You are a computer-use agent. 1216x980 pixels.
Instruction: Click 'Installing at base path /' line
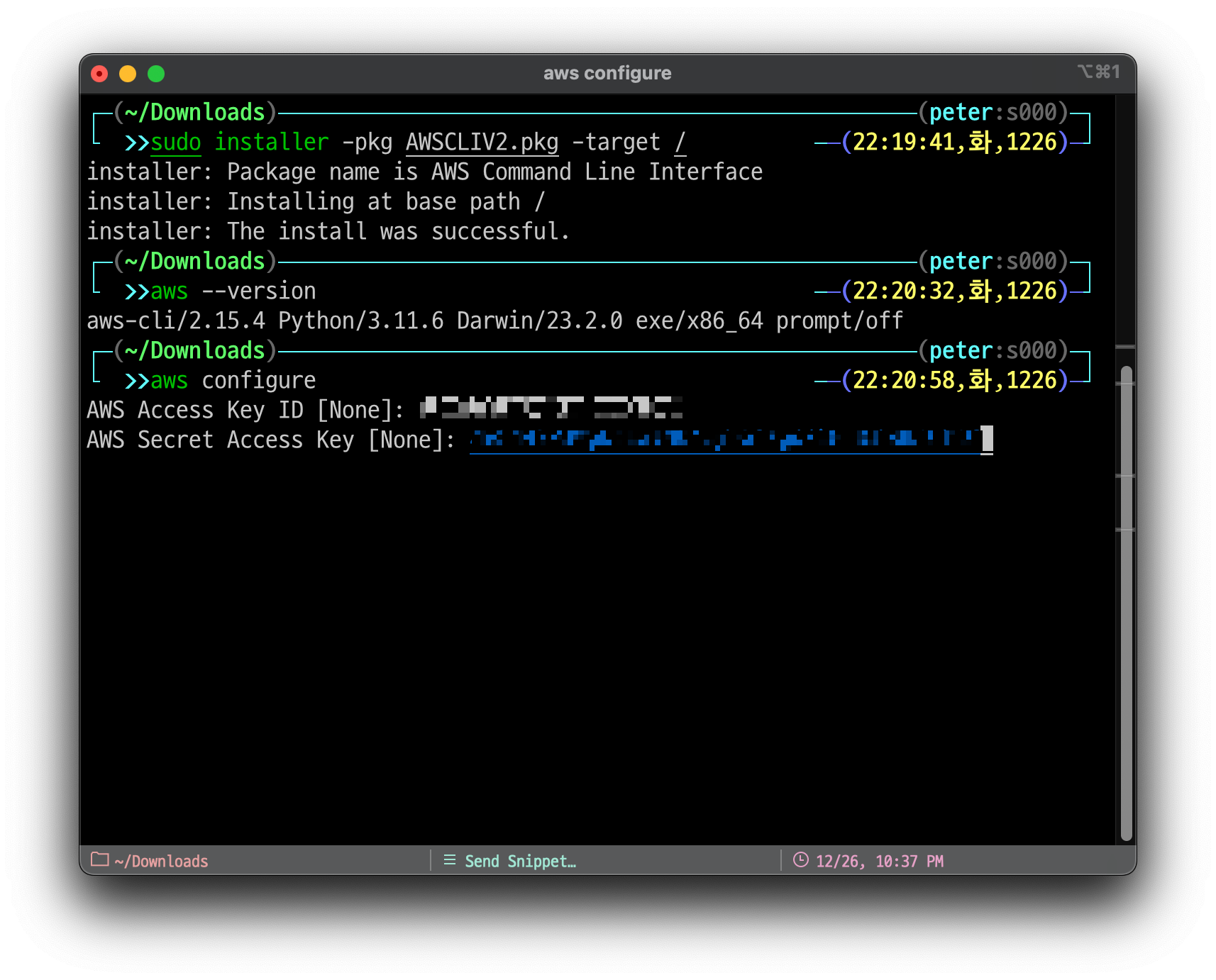(316, 201)
